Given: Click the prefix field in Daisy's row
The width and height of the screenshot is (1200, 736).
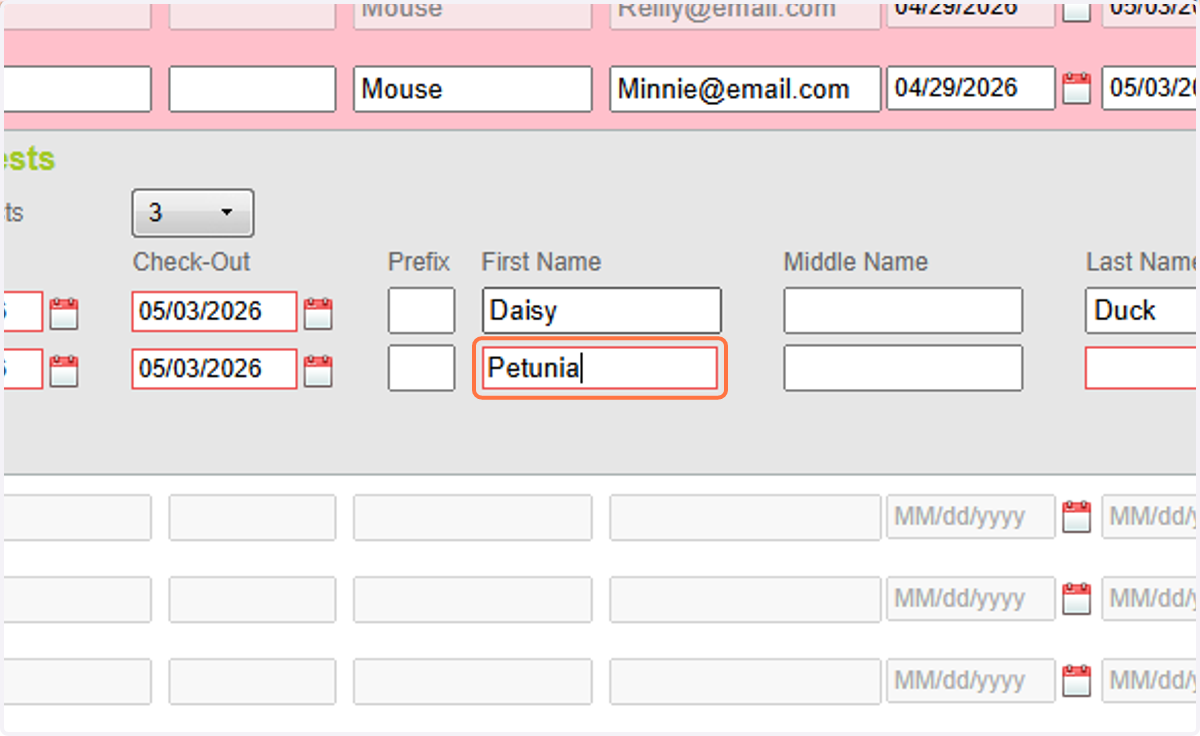Looking at the screenshot, I should coord(421,311).
